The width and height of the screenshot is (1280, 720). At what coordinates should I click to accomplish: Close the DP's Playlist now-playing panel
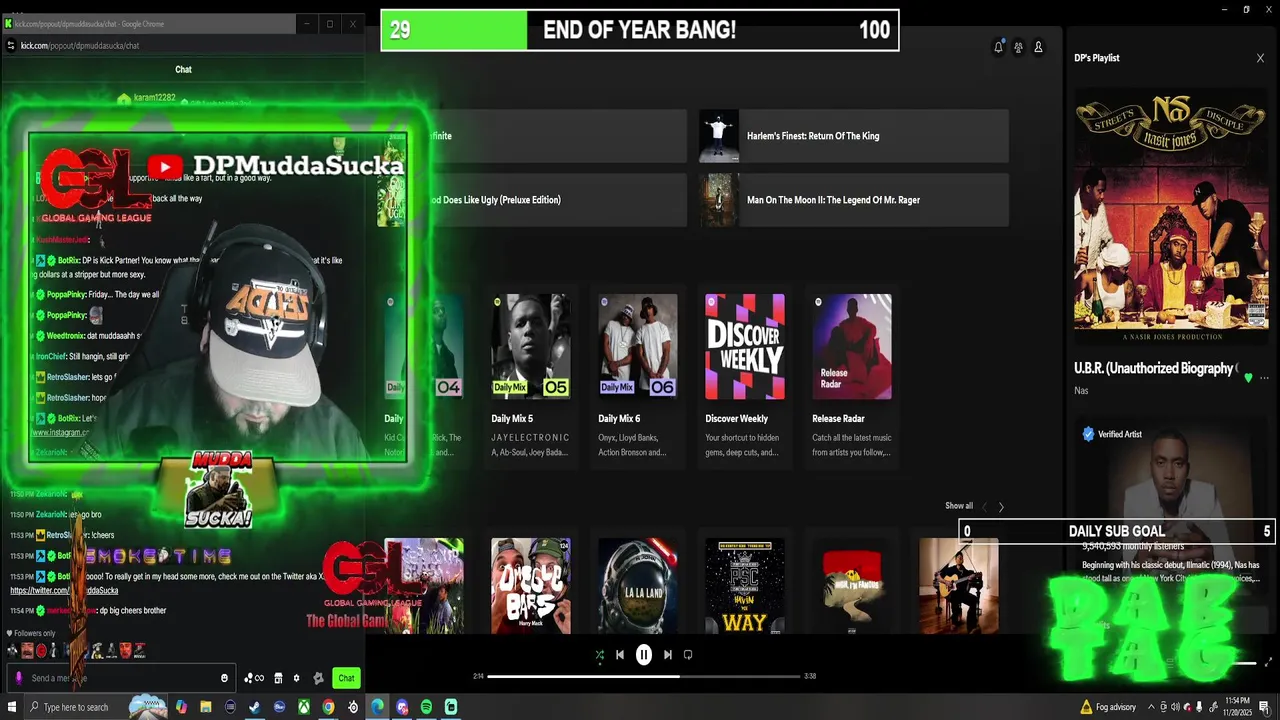pyautogui.click(x=1260, y=58)
